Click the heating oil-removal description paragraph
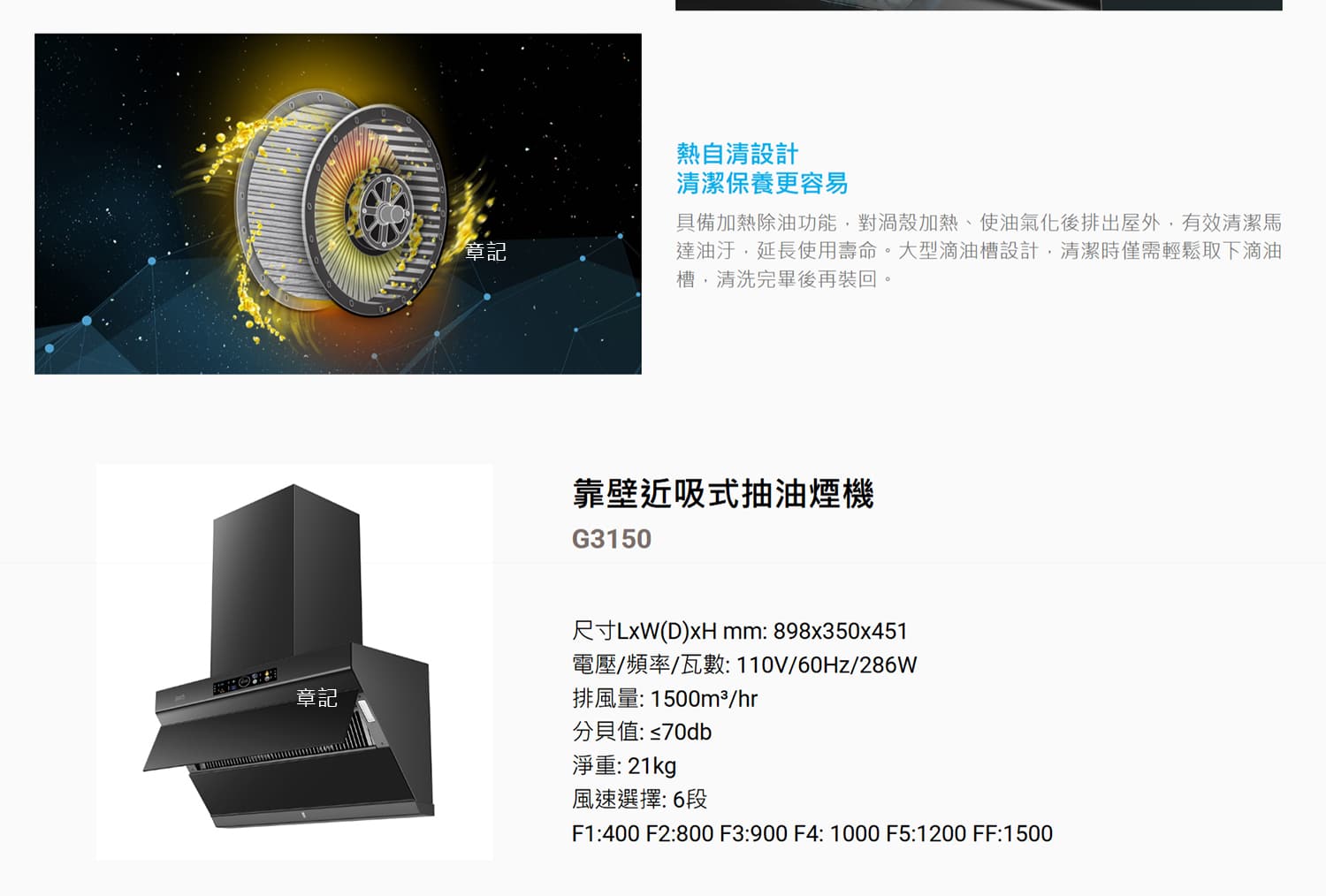 tap(979, 251)
